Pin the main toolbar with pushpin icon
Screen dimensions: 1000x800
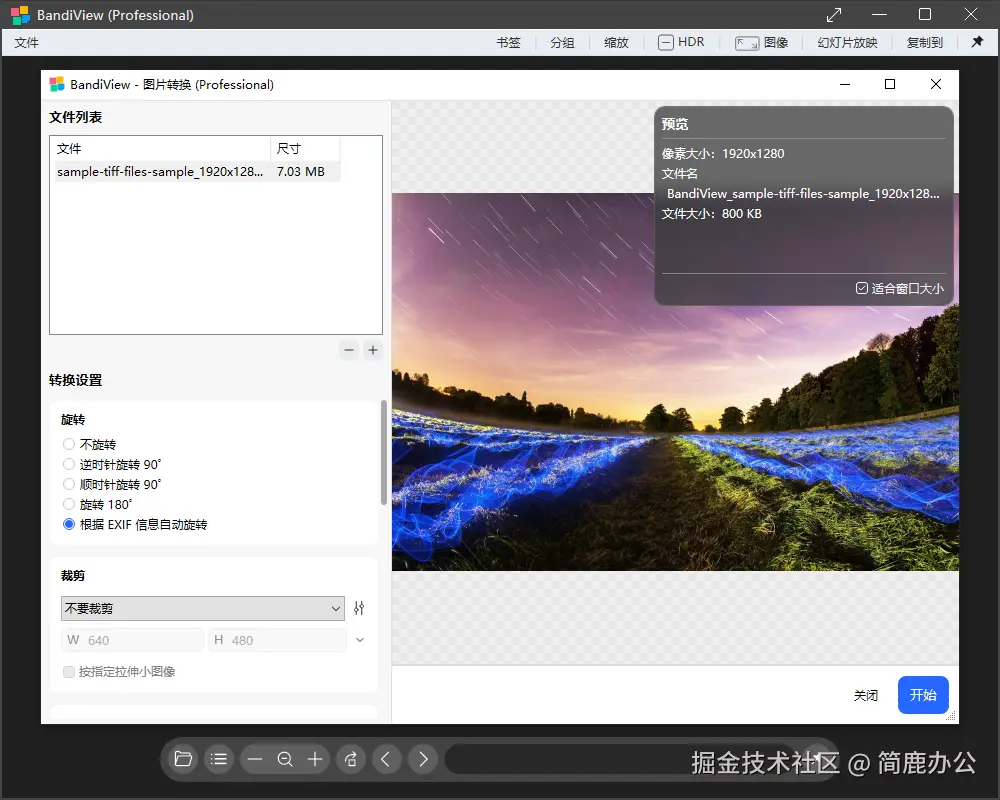(x=977, y=42)
